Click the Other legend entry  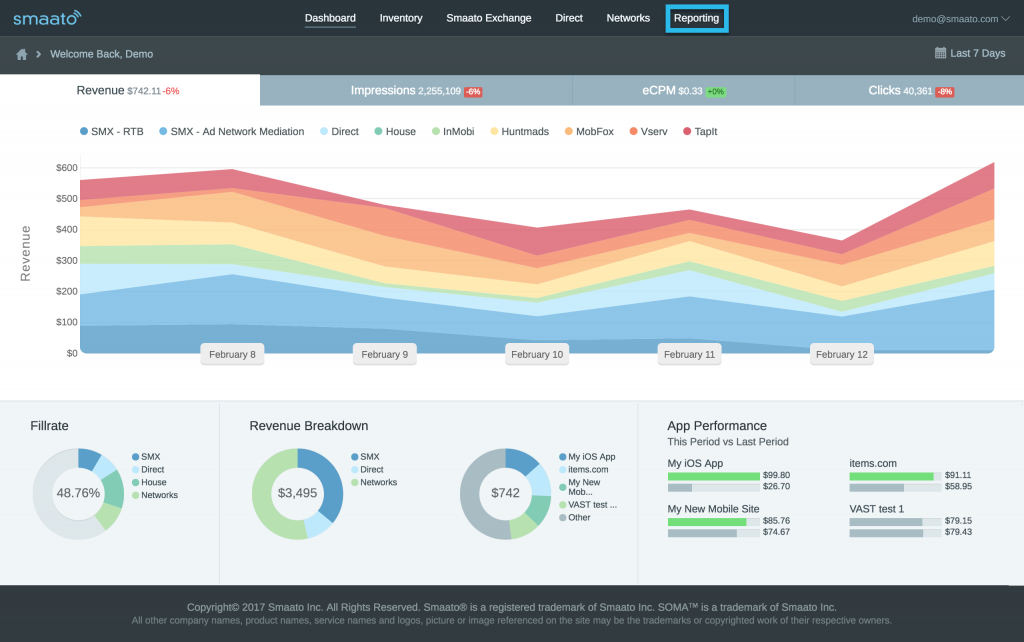pyautogui.click(x=575, y=517)
